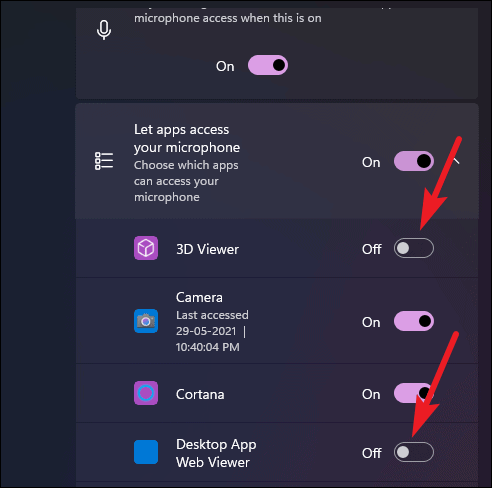Screen dimensions: 492x488
Task: Disable Let apps access your microphone
Action: click(x=414, y=161)
